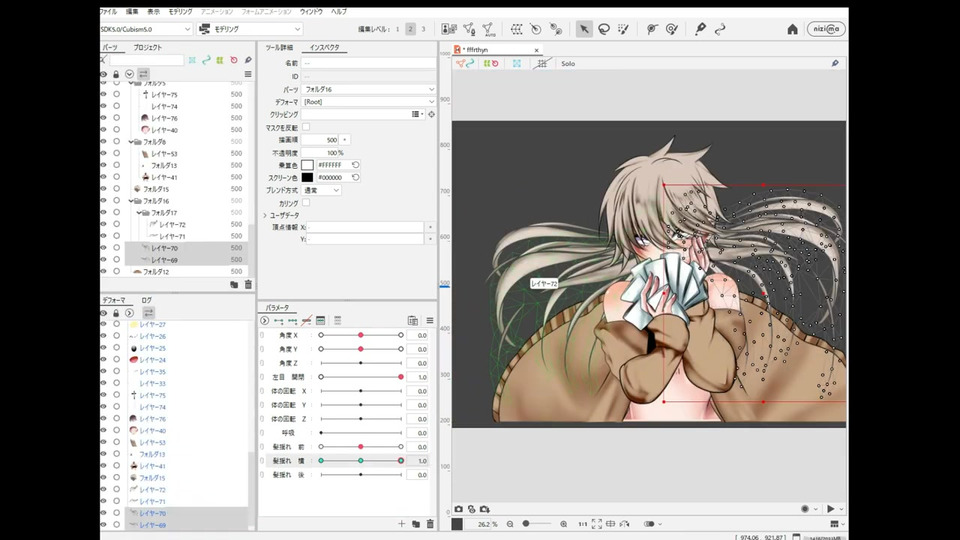
Task: Select the arrow selection tool
Action: pos(584,29)
